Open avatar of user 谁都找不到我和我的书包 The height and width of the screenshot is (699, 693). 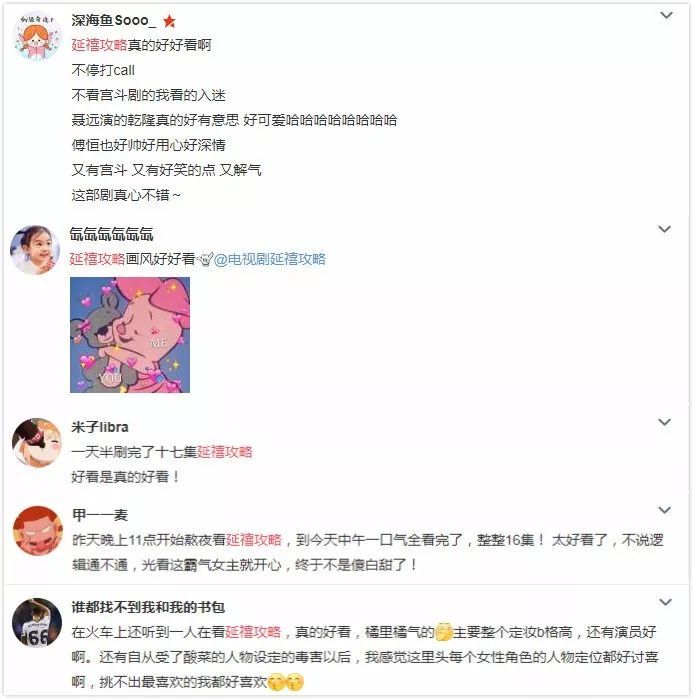[x=37, y=622]
